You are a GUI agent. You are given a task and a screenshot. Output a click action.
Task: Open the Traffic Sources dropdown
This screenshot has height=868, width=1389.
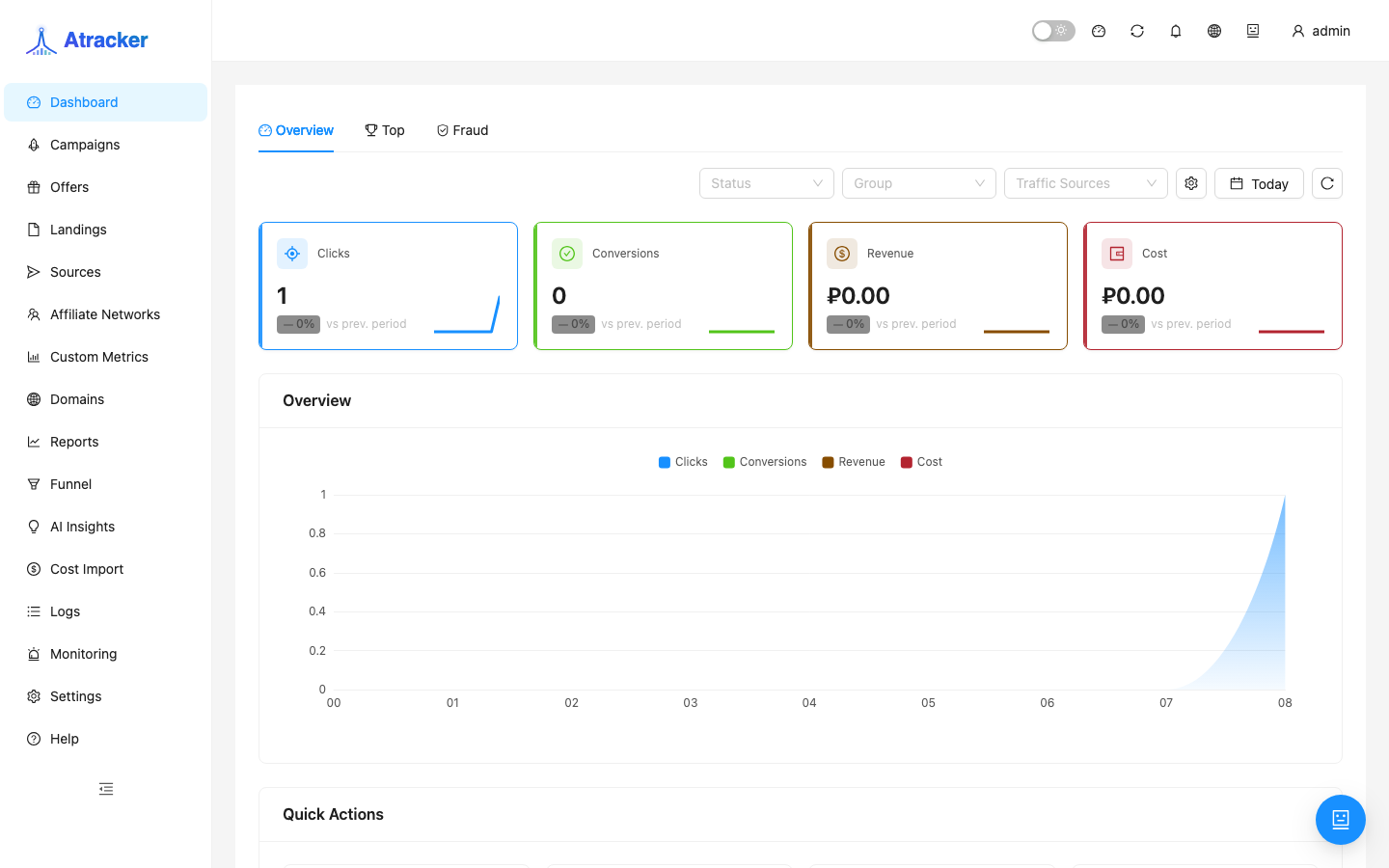pos(1086,183)
